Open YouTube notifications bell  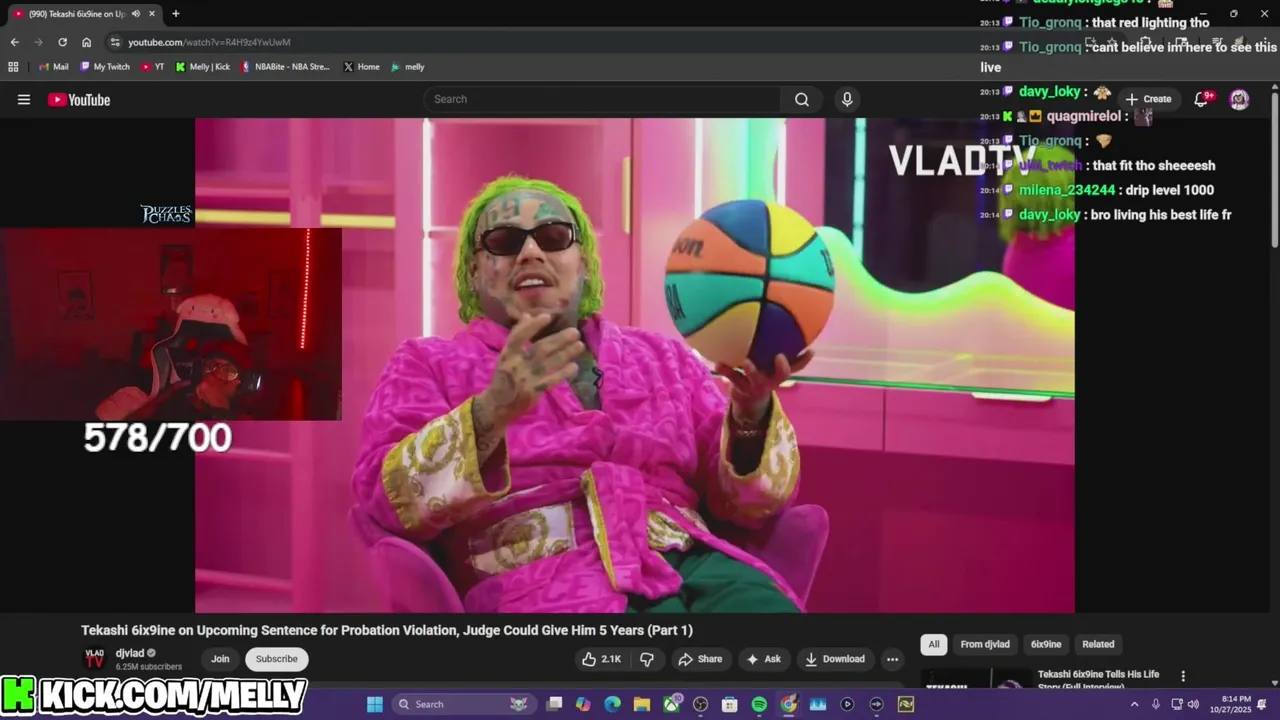1203,99
